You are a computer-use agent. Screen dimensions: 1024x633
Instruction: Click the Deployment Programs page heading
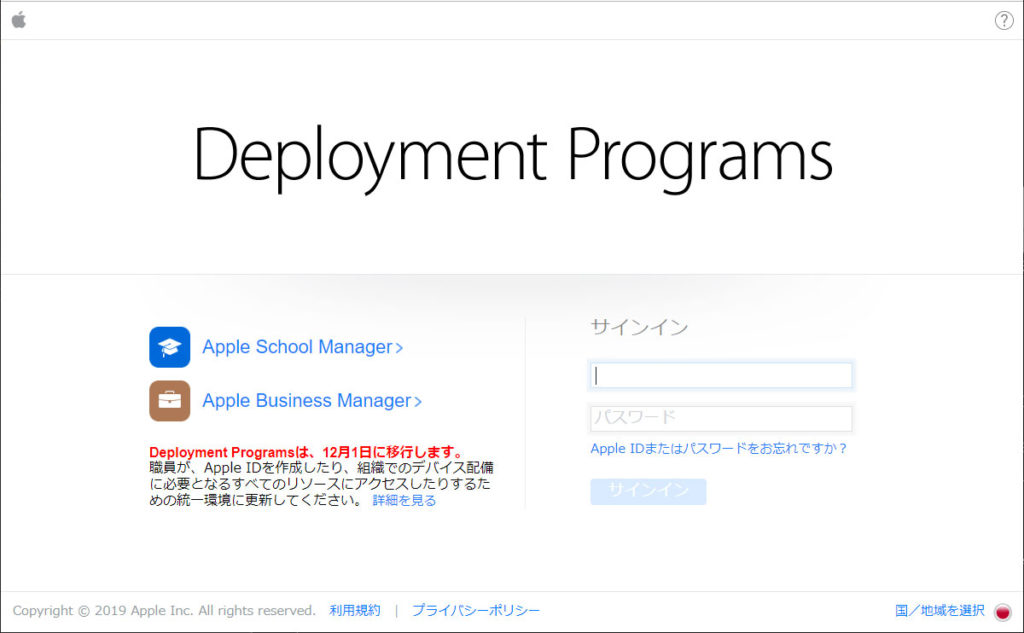point(512,155)
